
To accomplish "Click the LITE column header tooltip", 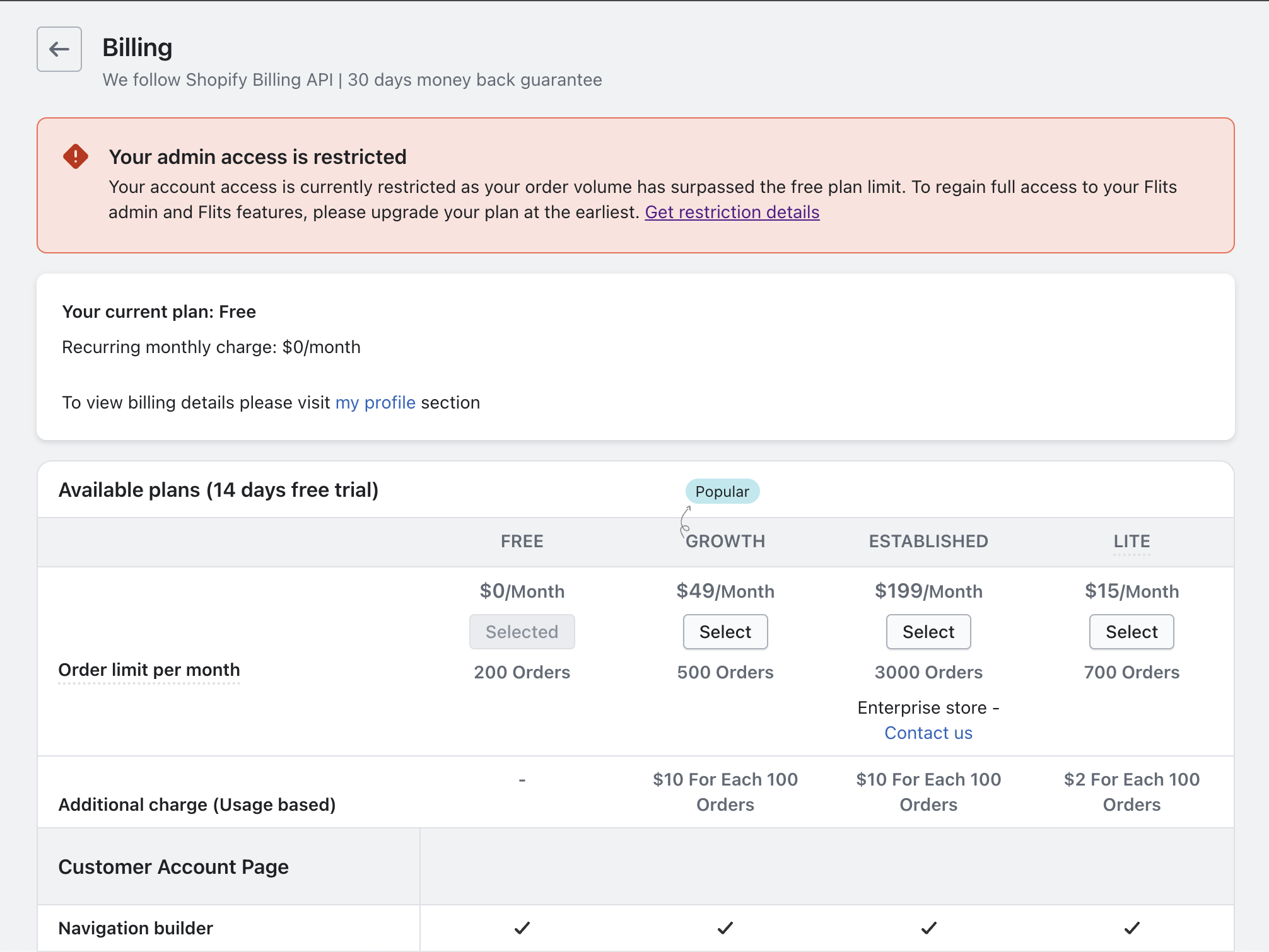I will point(1132,541).
